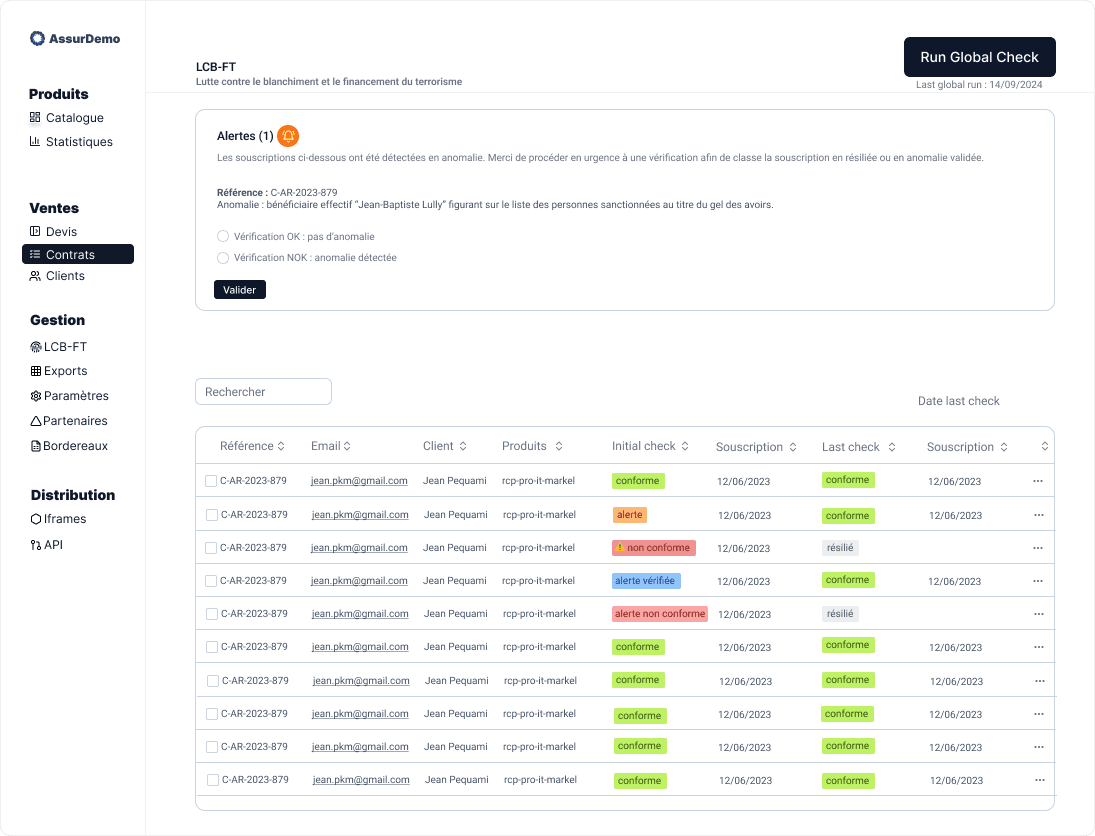
Task: Click the API icon in Distribution
Action: [36, 545]
